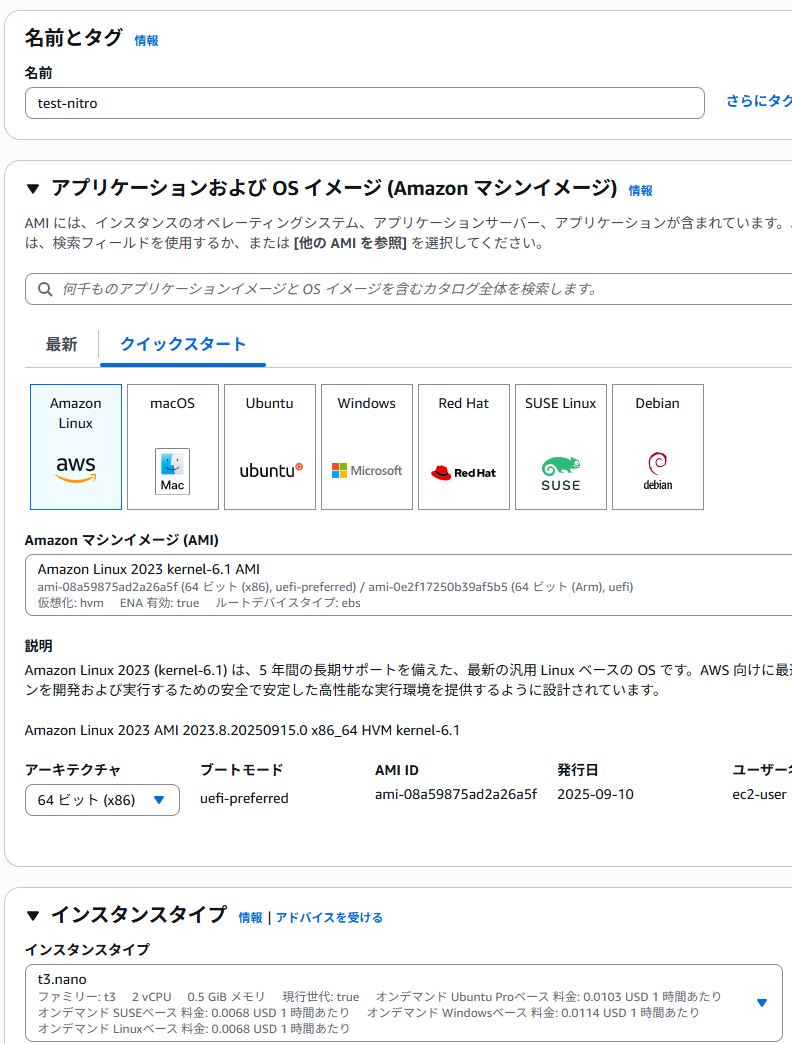Click the 説明 label
This screenshot has width=792, height=1044.
pos(39,646)
